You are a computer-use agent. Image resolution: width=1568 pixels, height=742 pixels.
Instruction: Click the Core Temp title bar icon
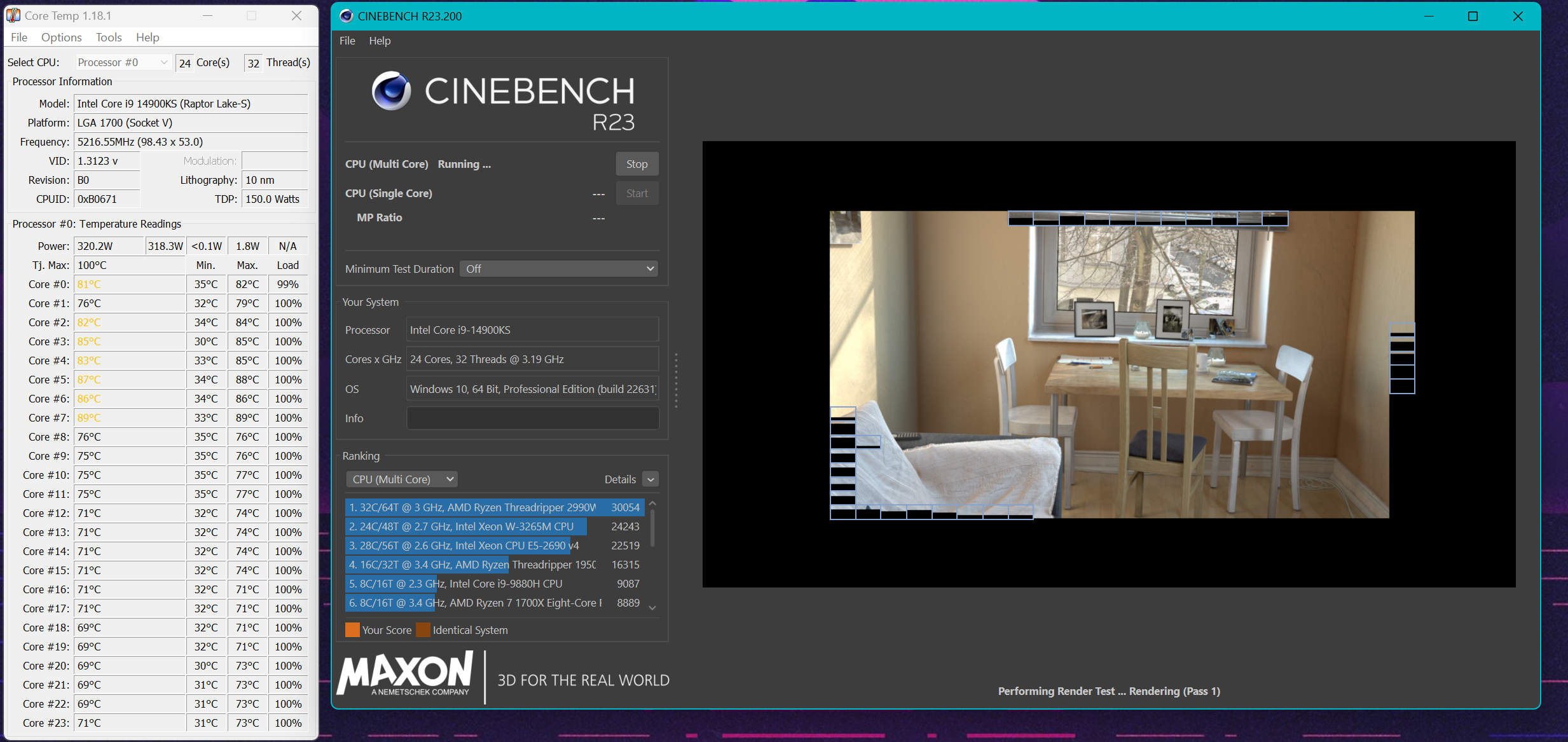(x=13, y=15)
